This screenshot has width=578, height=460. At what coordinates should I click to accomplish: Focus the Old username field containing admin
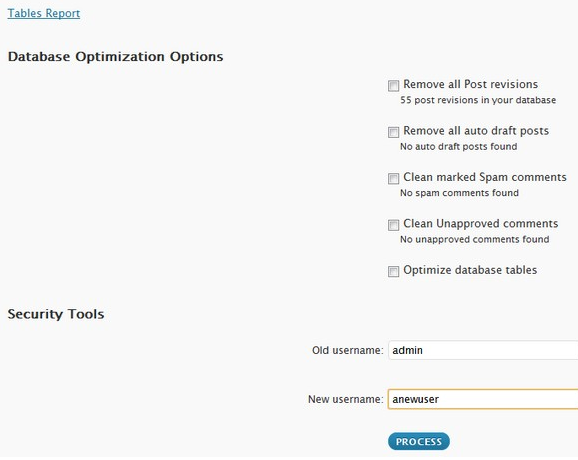483,350
